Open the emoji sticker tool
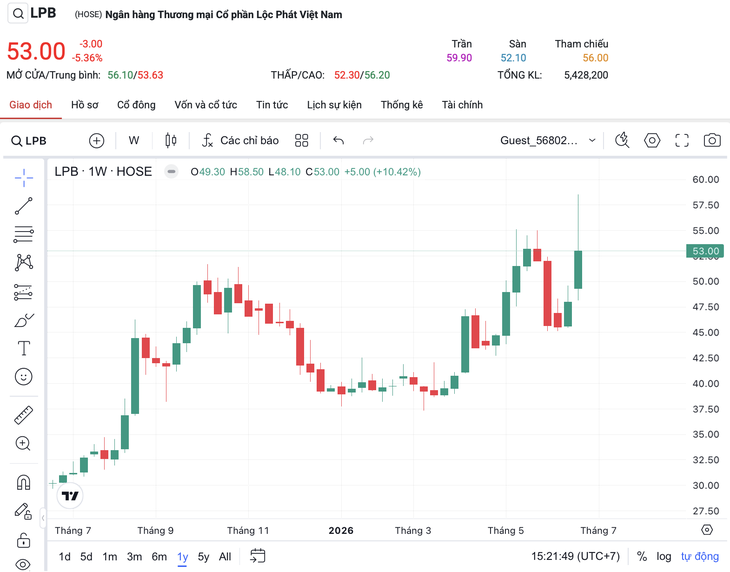This screenshot has width=730, height=572. 23,376
